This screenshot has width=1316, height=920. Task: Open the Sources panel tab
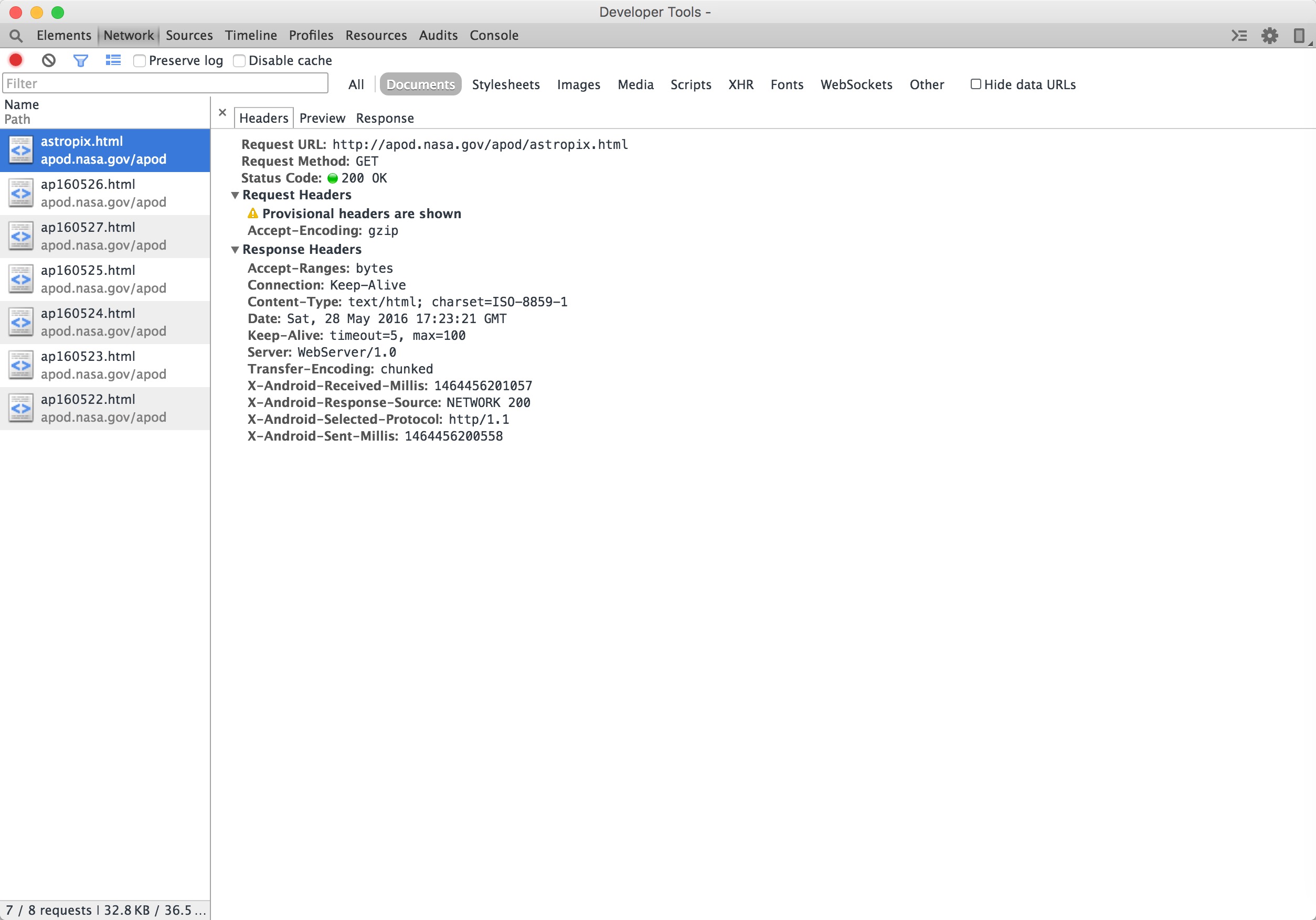[x=189, y=36]
